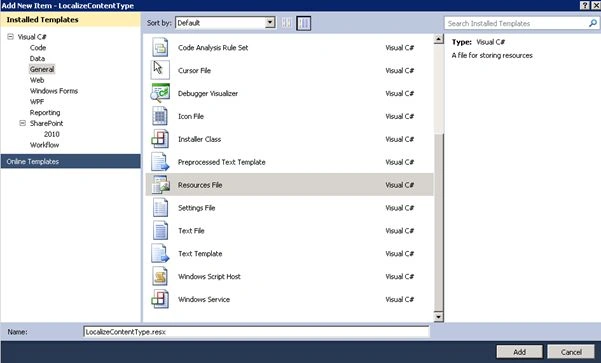
Task: Close the Add New Item dialog
Action: 596,5
